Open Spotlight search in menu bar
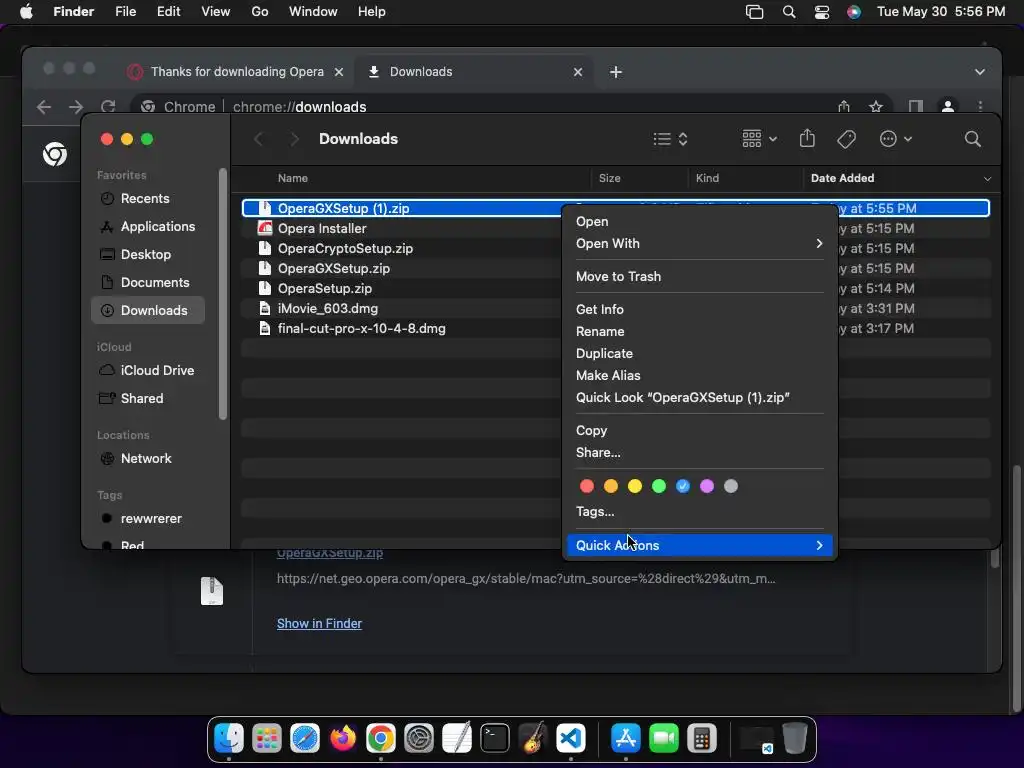This screenshot has width=1024, height=768. [789, 12]
